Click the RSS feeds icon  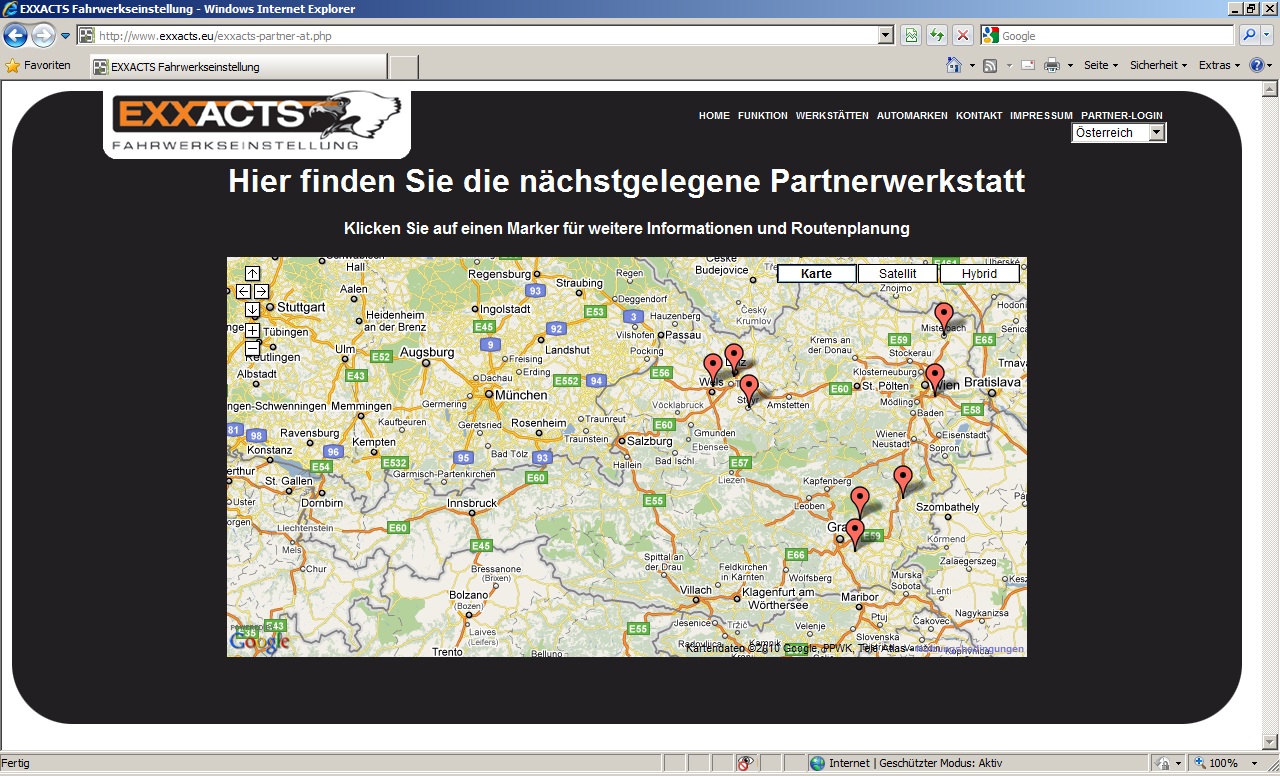click(990, 66)
